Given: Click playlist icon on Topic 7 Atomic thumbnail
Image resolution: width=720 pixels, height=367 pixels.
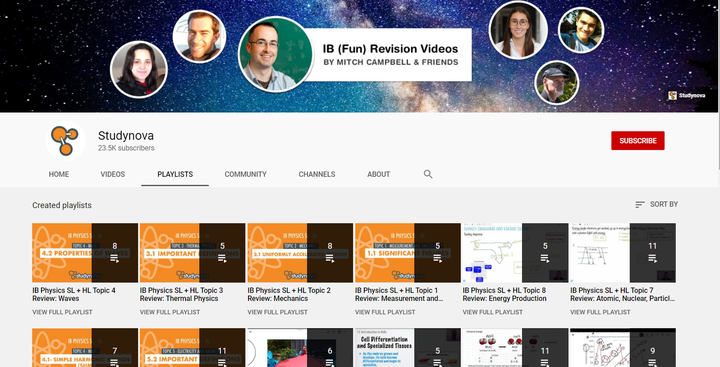Looking at the screenshot, I should click(x=652, y=259).
